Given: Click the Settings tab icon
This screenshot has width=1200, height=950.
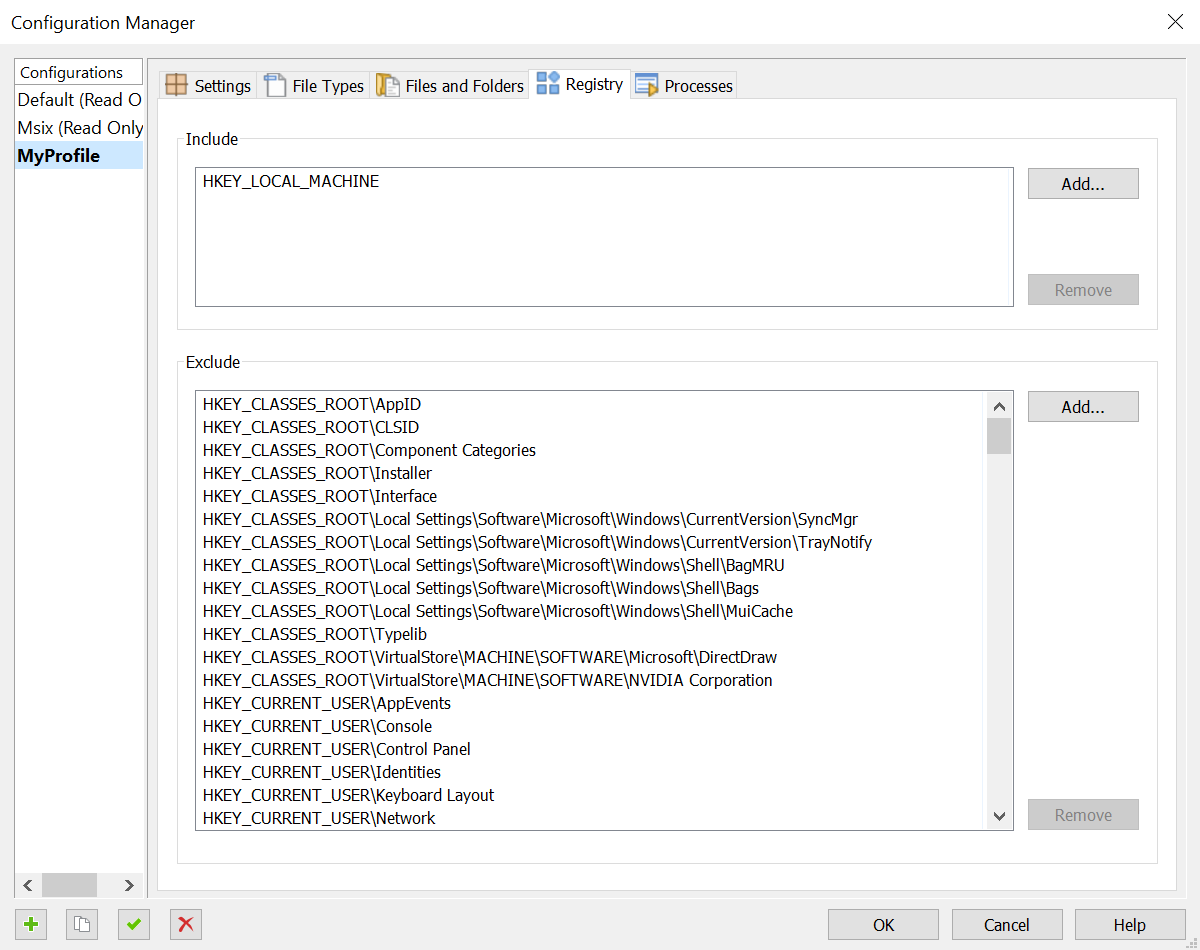Looking at the screenshot, I should click(176, 85).
